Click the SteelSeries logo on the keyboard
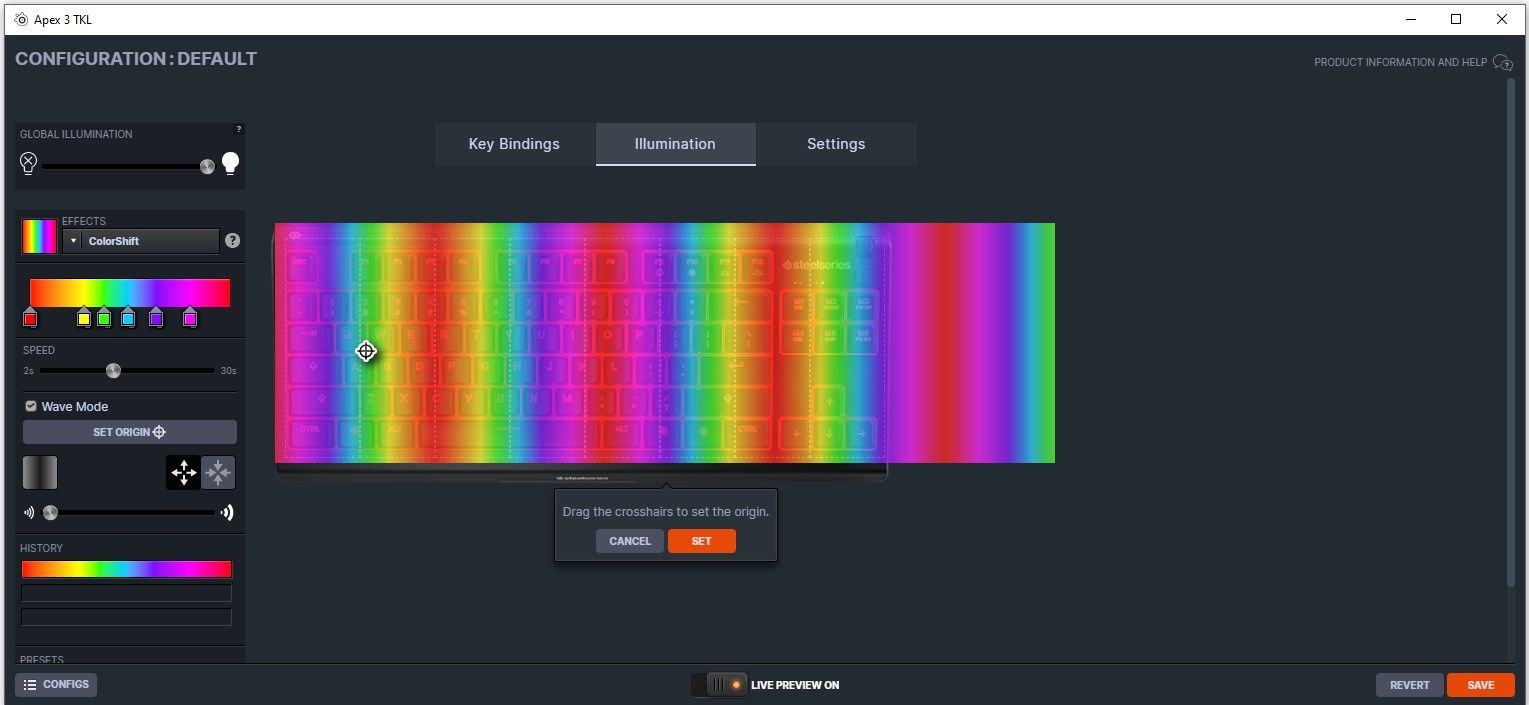1529x705 pixels. click(816, 265)
